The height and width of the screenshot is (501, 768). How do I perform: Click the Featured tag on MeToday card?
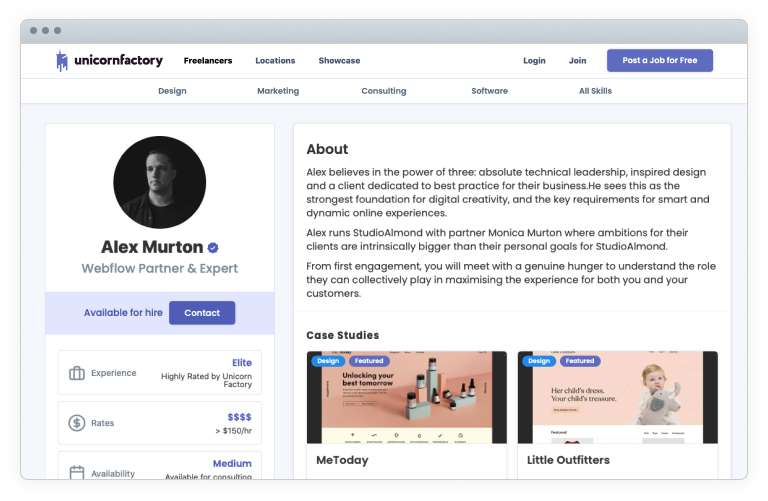point(369,361)
